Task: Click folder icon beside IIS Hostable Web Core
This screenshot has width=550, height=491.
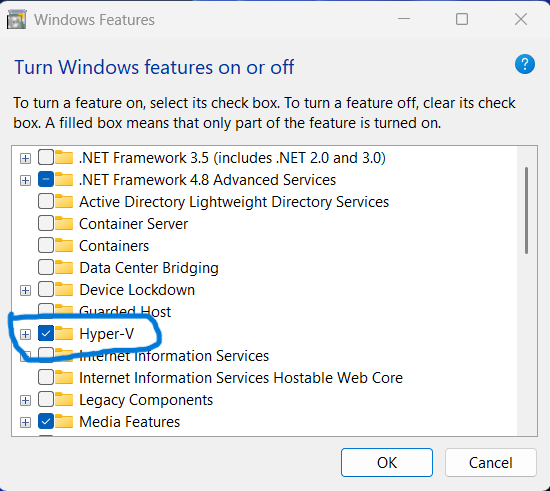Action: (x=64, y=377)
